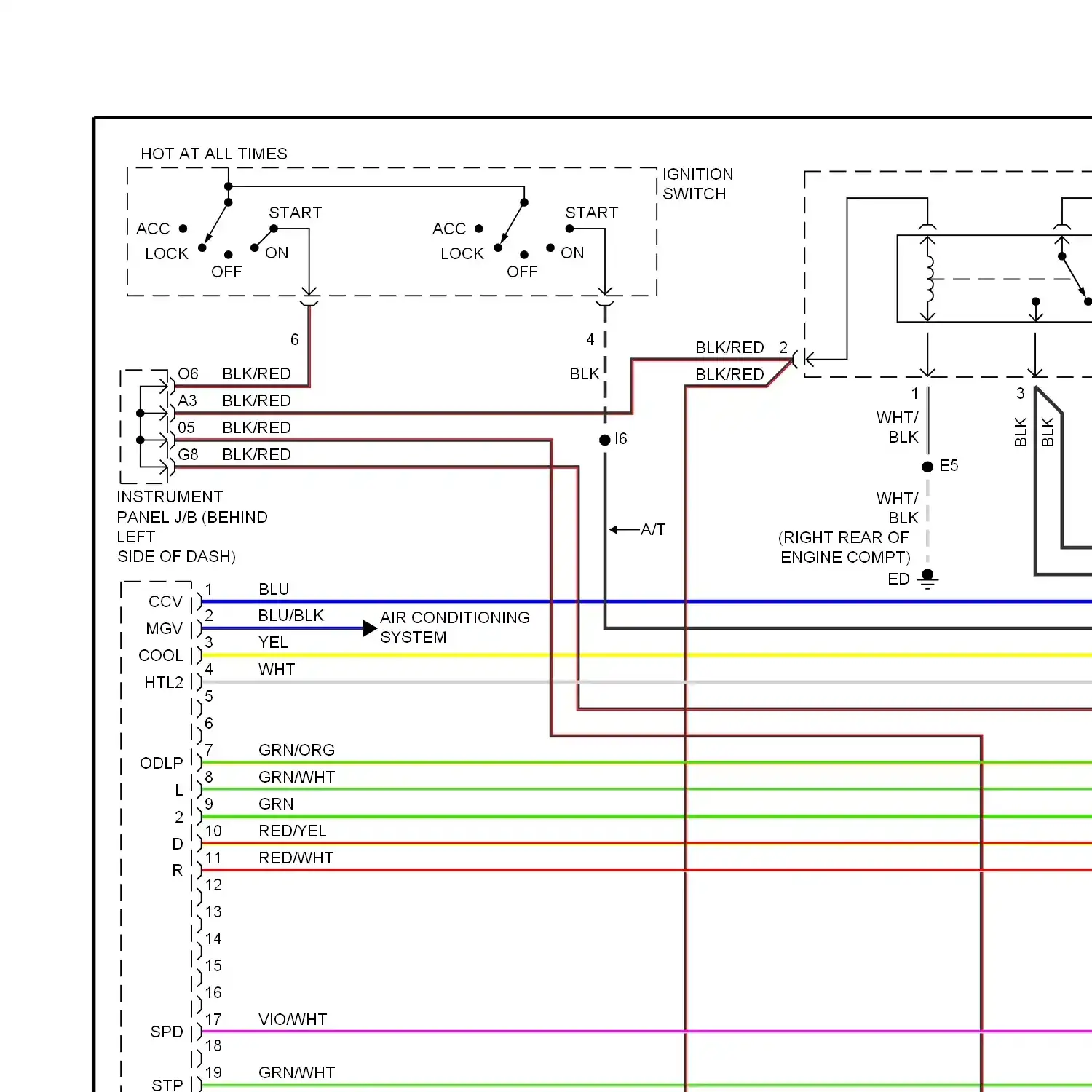Select the G8 connector pin label
Image resolution: width=1092 pixels, height=1092 pixels.
point(188,454)
